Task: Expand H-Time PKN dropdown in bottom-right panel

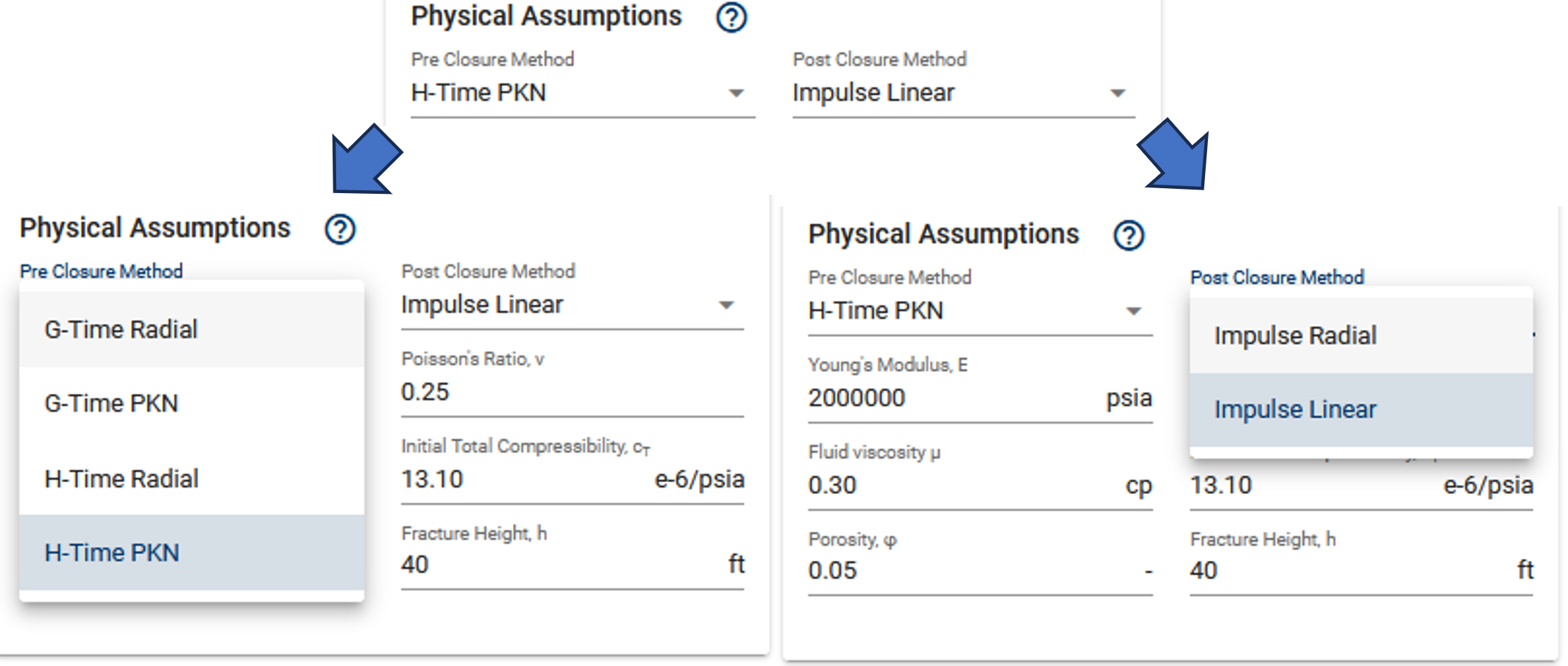Action: point(980,311)
